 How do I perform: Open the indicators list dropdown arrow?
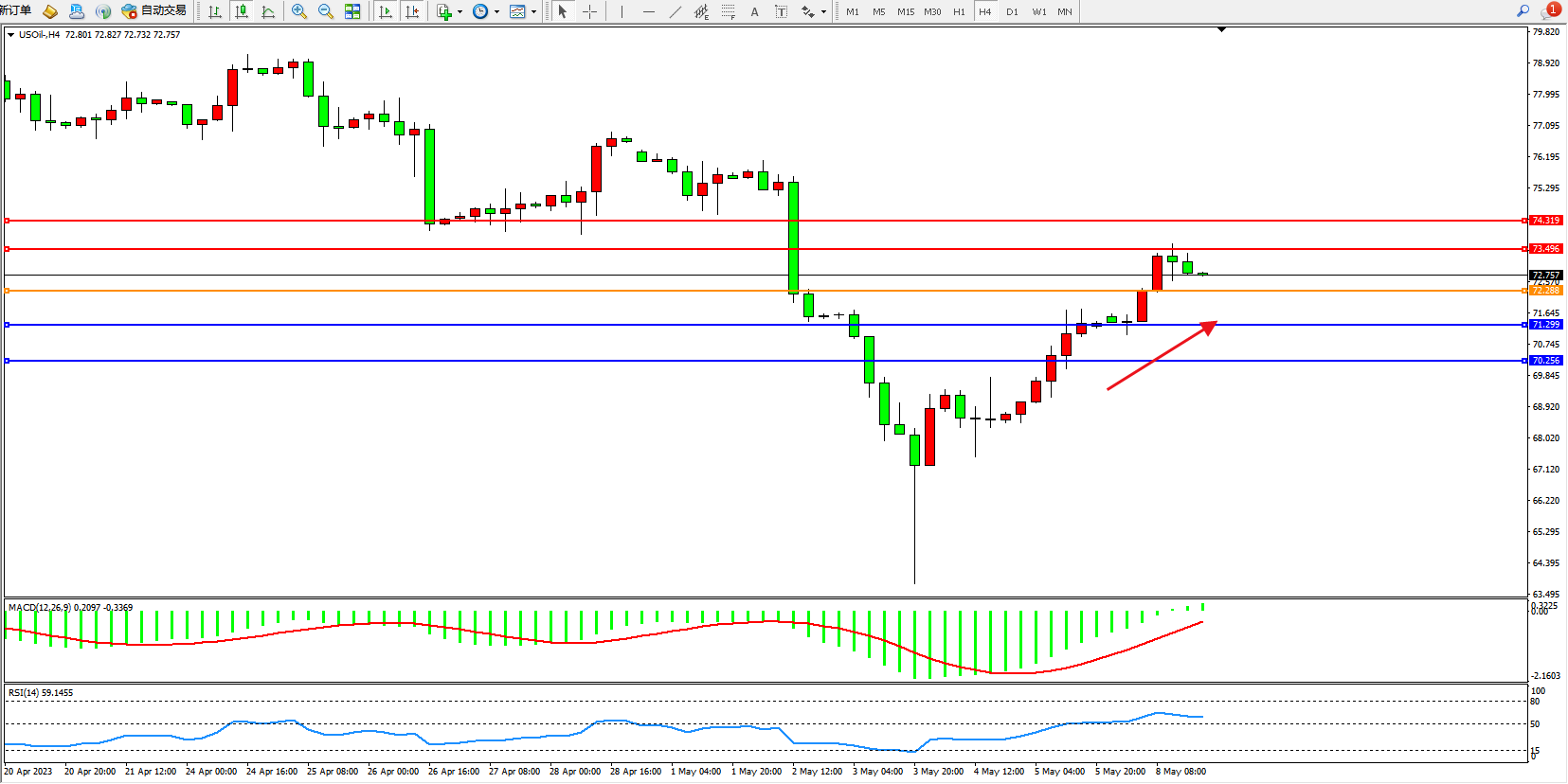tap(460, 12)
